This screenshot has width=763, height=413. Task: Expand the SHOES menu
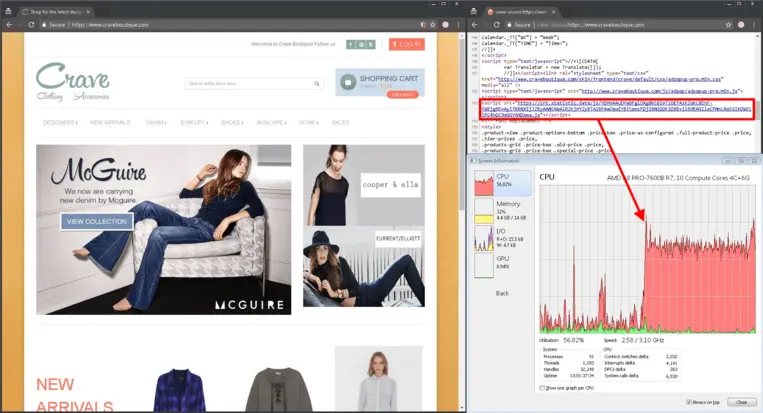tap(232, 123)
